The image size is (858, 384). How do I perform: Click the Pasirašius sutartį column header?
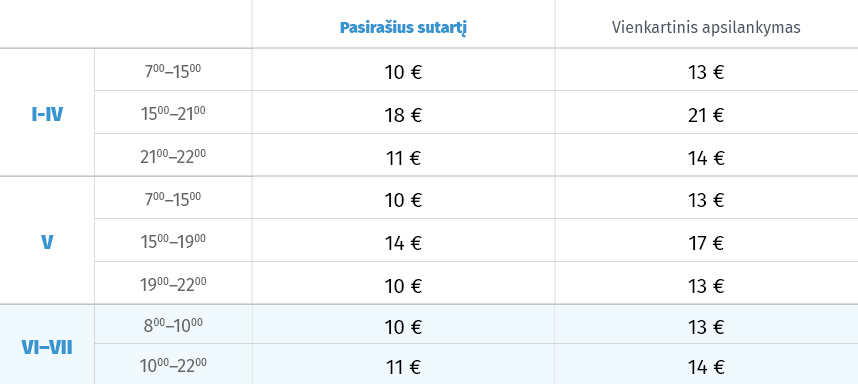tap(403, 28)
